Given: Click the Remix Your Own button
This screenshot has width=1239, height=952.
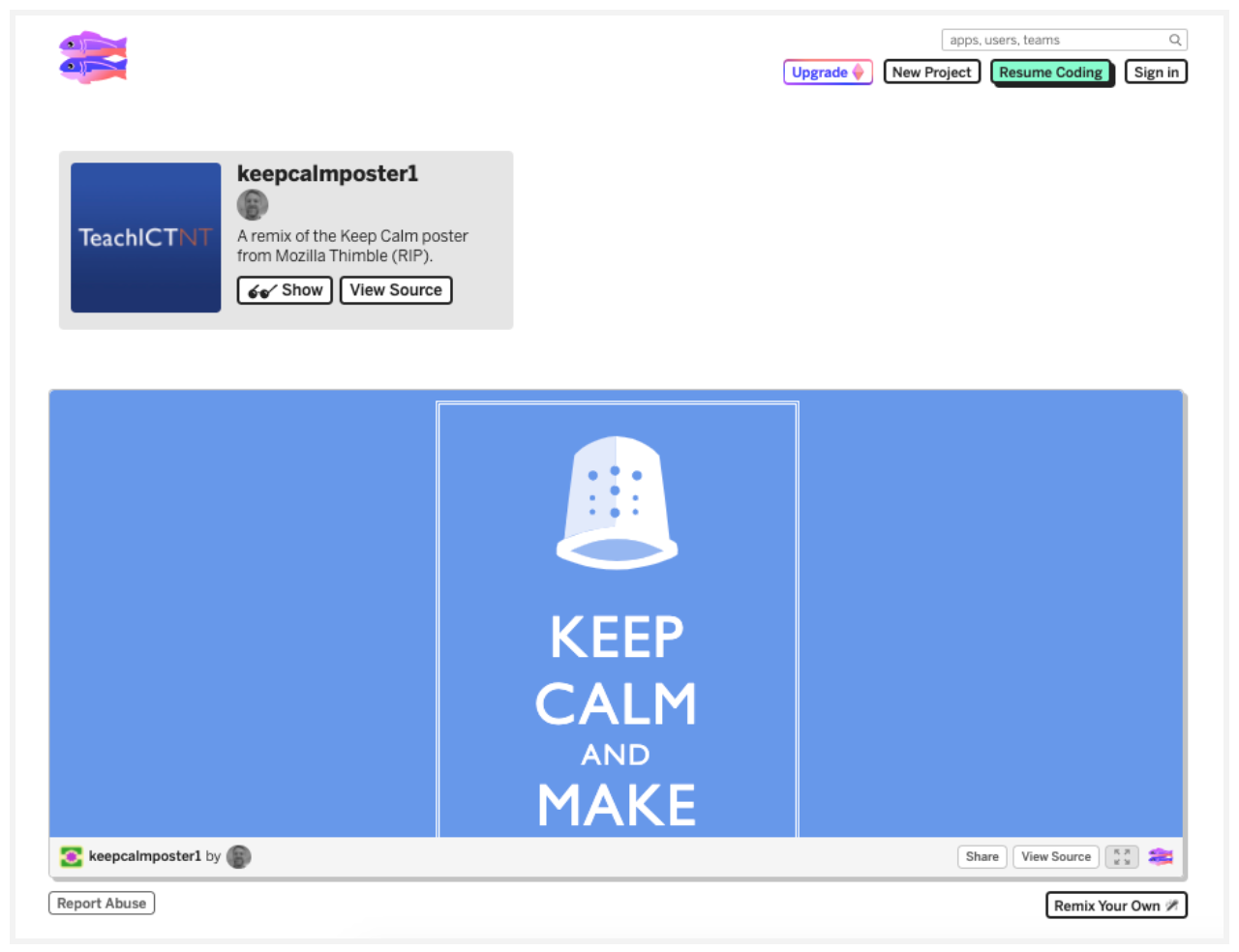Looking at the screenshot, I should [x=1116, y=906].
